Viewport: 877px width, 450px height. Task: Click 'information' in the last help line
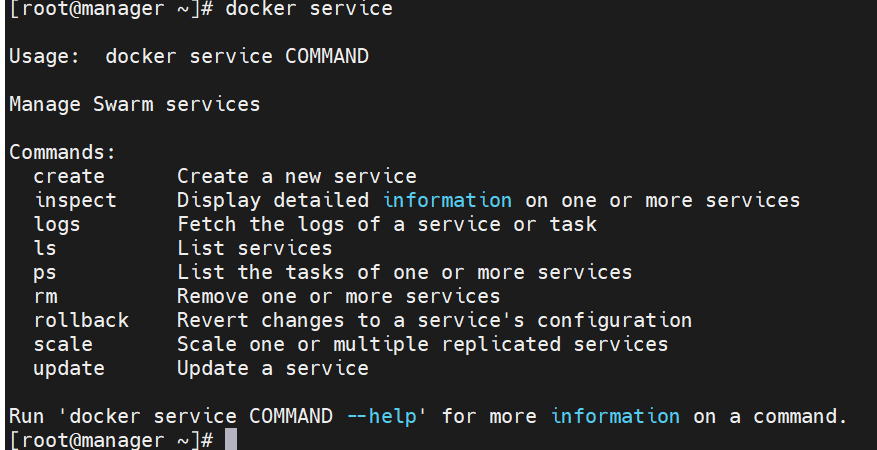(x=615, y=416)
